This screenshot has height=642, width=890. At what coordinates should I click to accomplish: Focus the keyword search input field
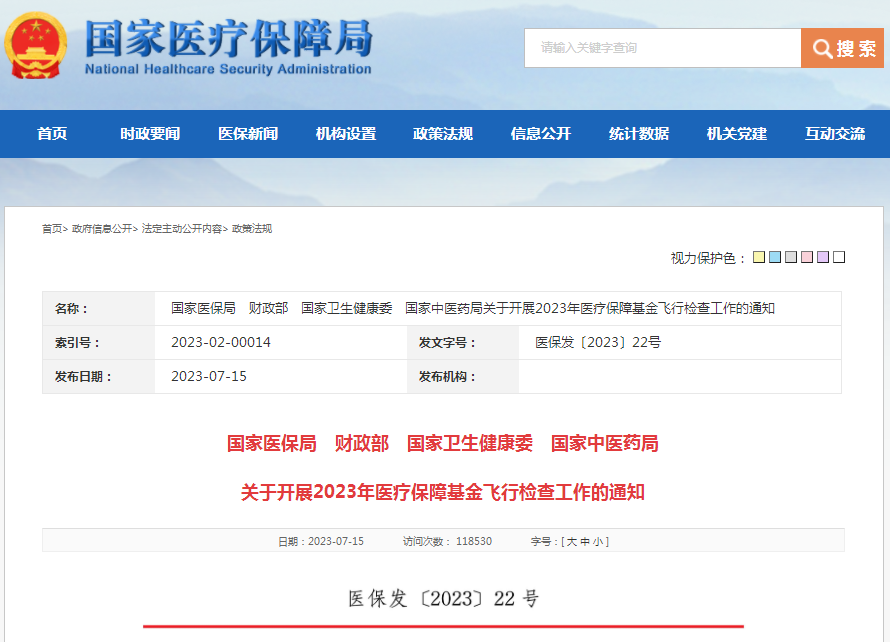662,48
